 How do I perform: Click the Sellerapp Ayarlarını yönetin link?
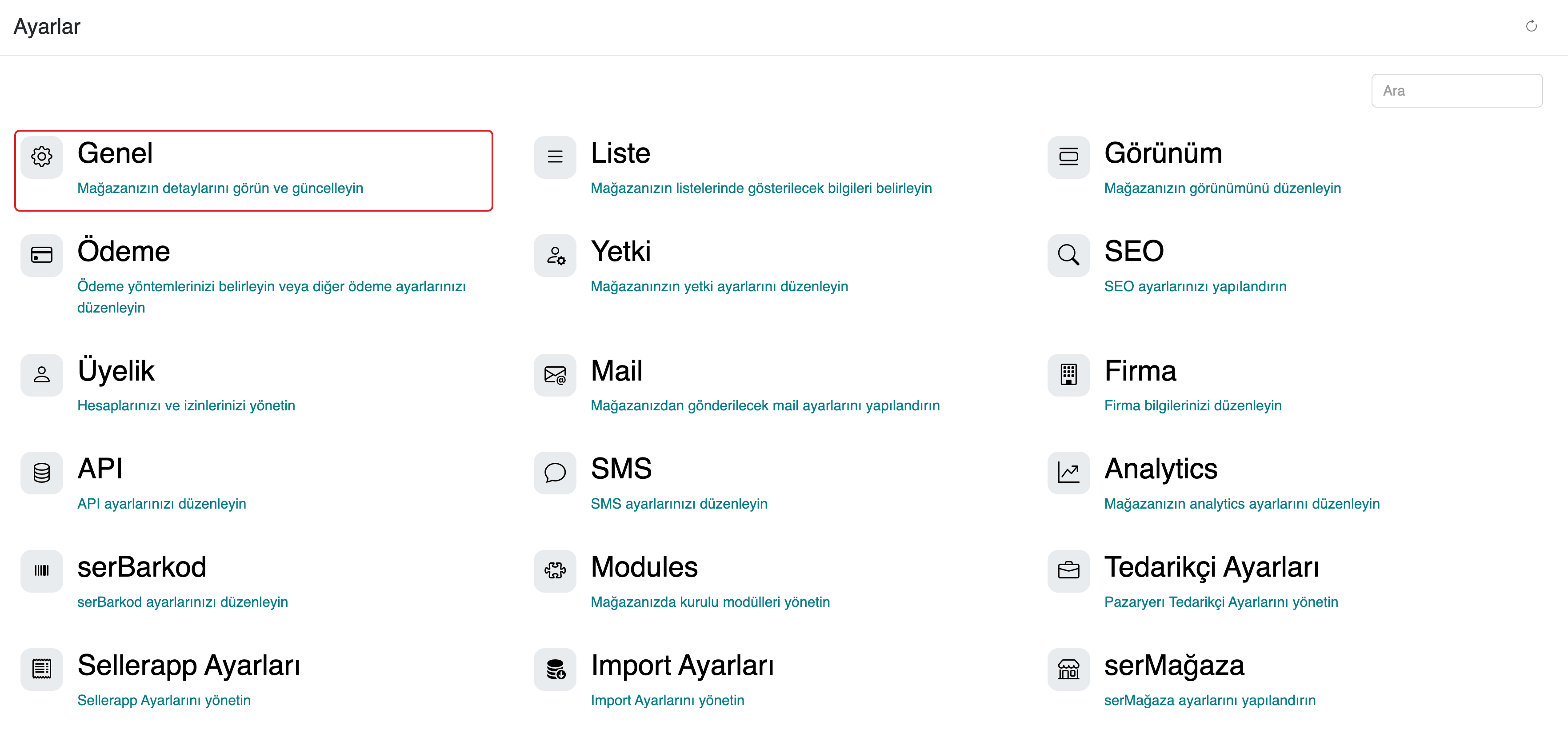164,700
